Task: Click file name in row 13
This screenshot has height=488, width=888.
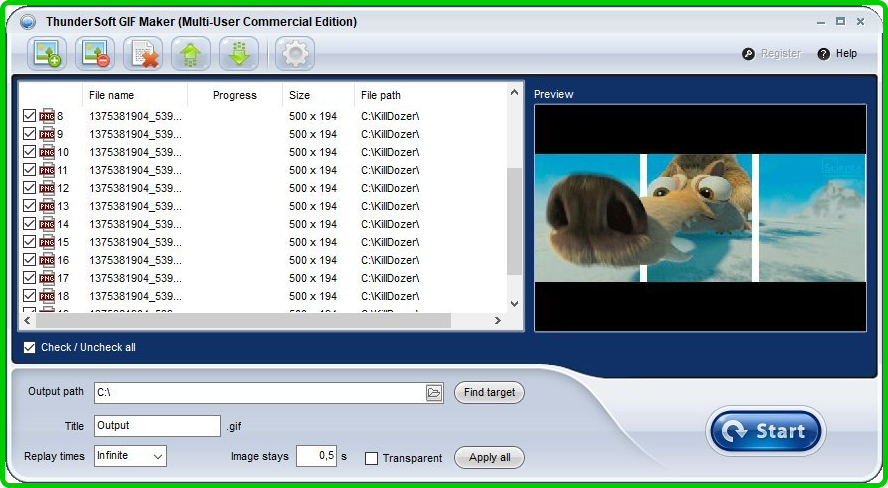Action: click(135, 206)
